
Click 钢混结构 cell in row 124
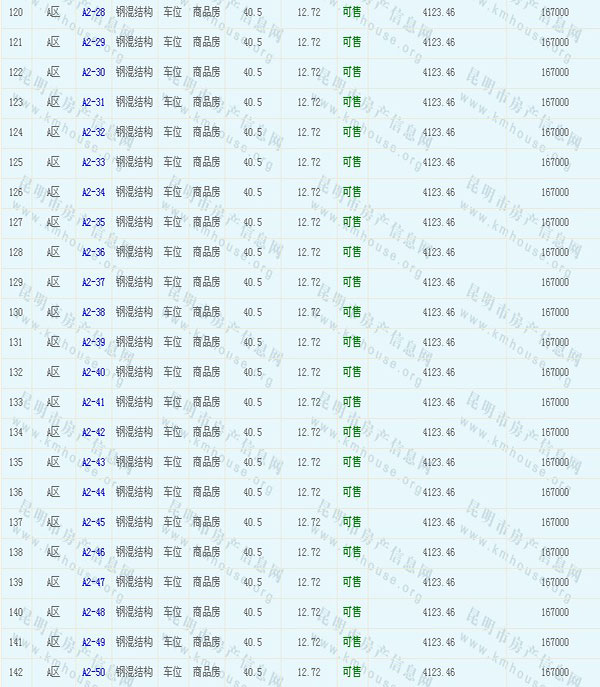click(134, 132)
